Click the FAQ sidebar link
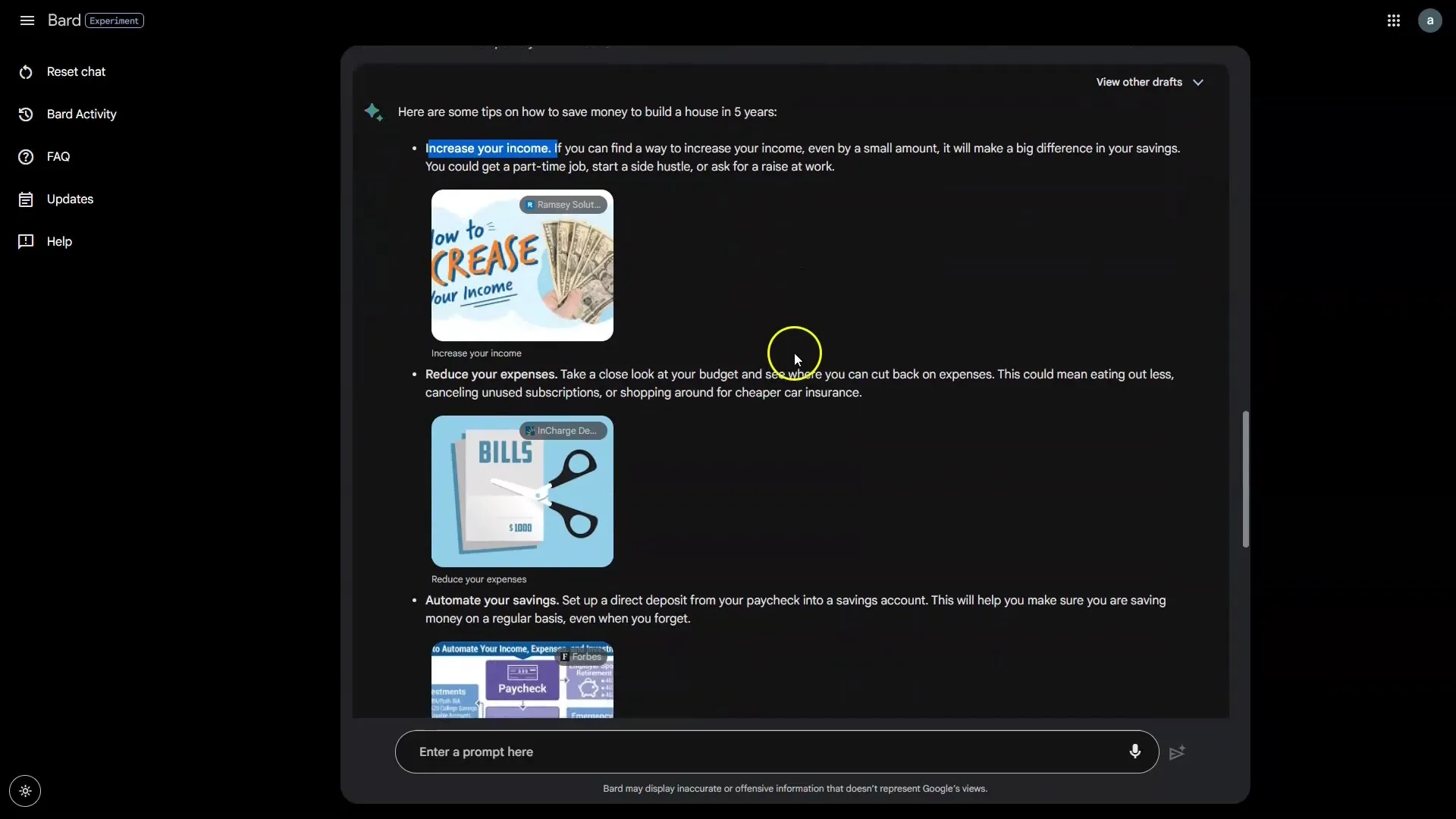 57,157
